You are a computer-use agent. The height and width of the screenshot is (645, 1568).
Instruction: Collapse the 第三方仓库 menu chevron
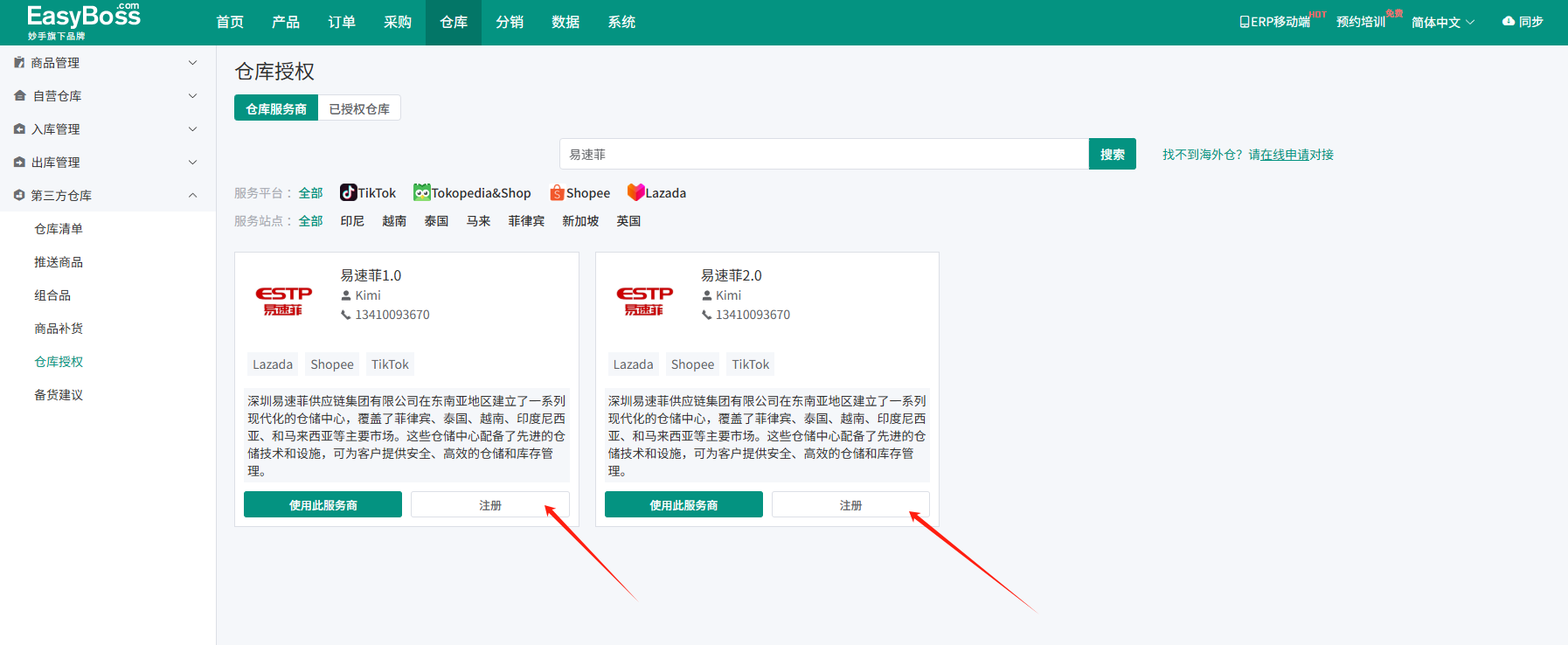point(193,196)
